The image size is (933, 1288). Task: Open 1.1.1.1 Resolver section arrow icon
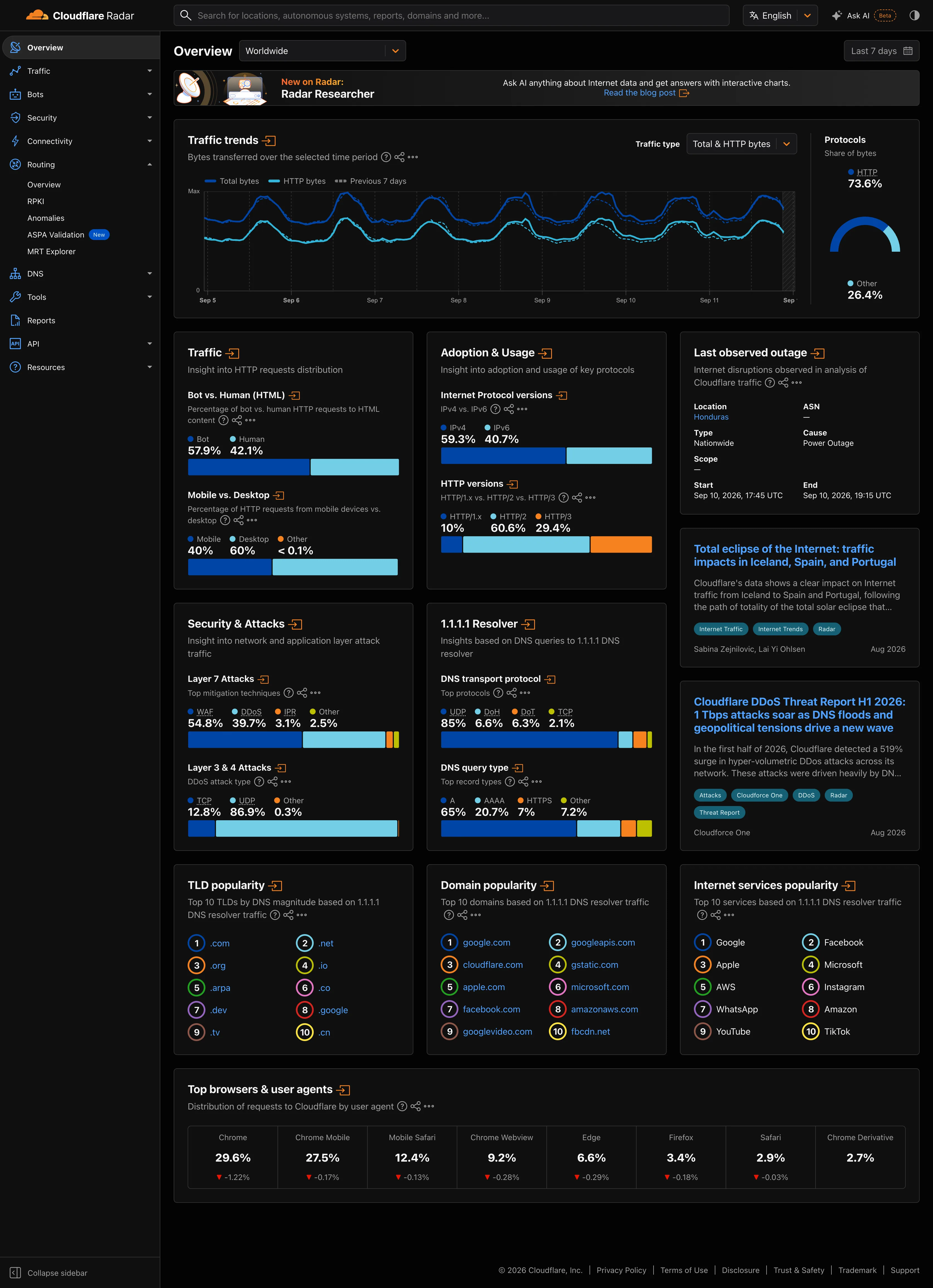coord(529,624)
